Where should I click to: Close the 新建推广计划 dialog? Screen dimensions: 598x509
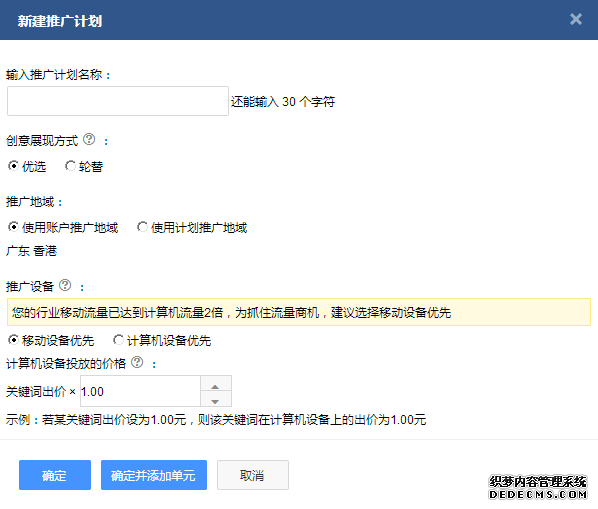coord(575,19)
